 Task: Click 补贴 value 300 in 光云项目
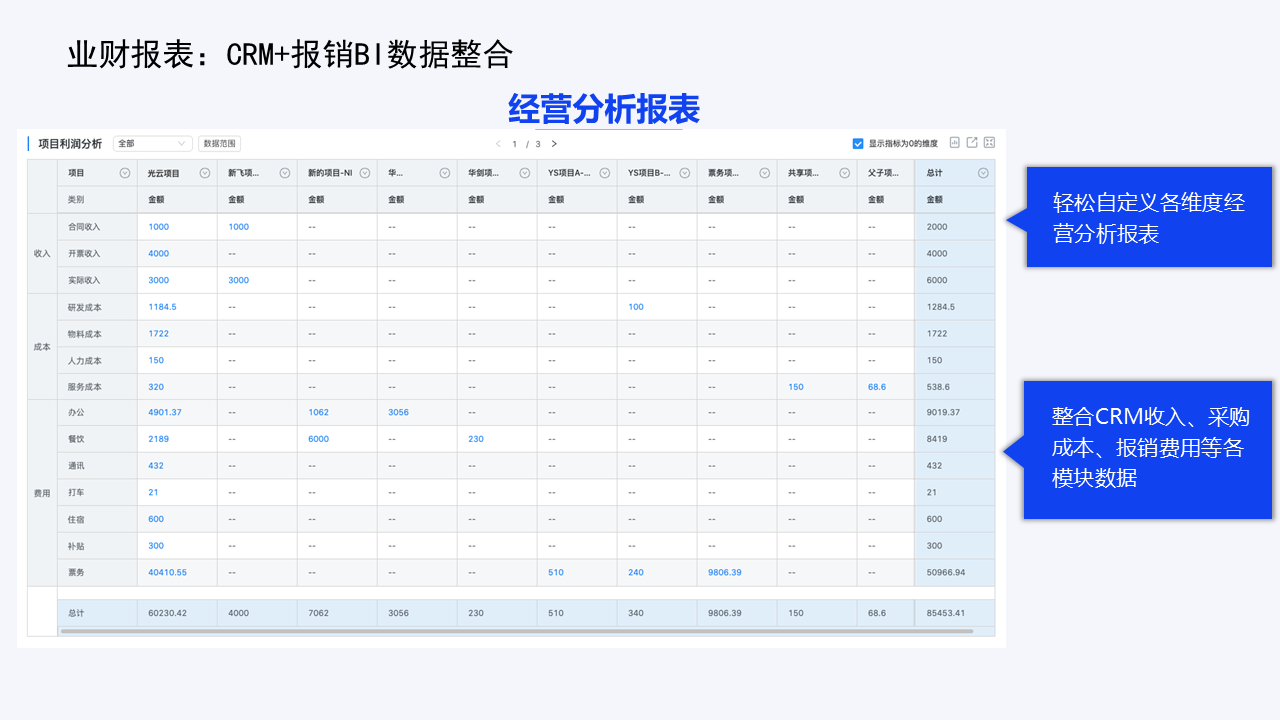click(x=156, y=546)
